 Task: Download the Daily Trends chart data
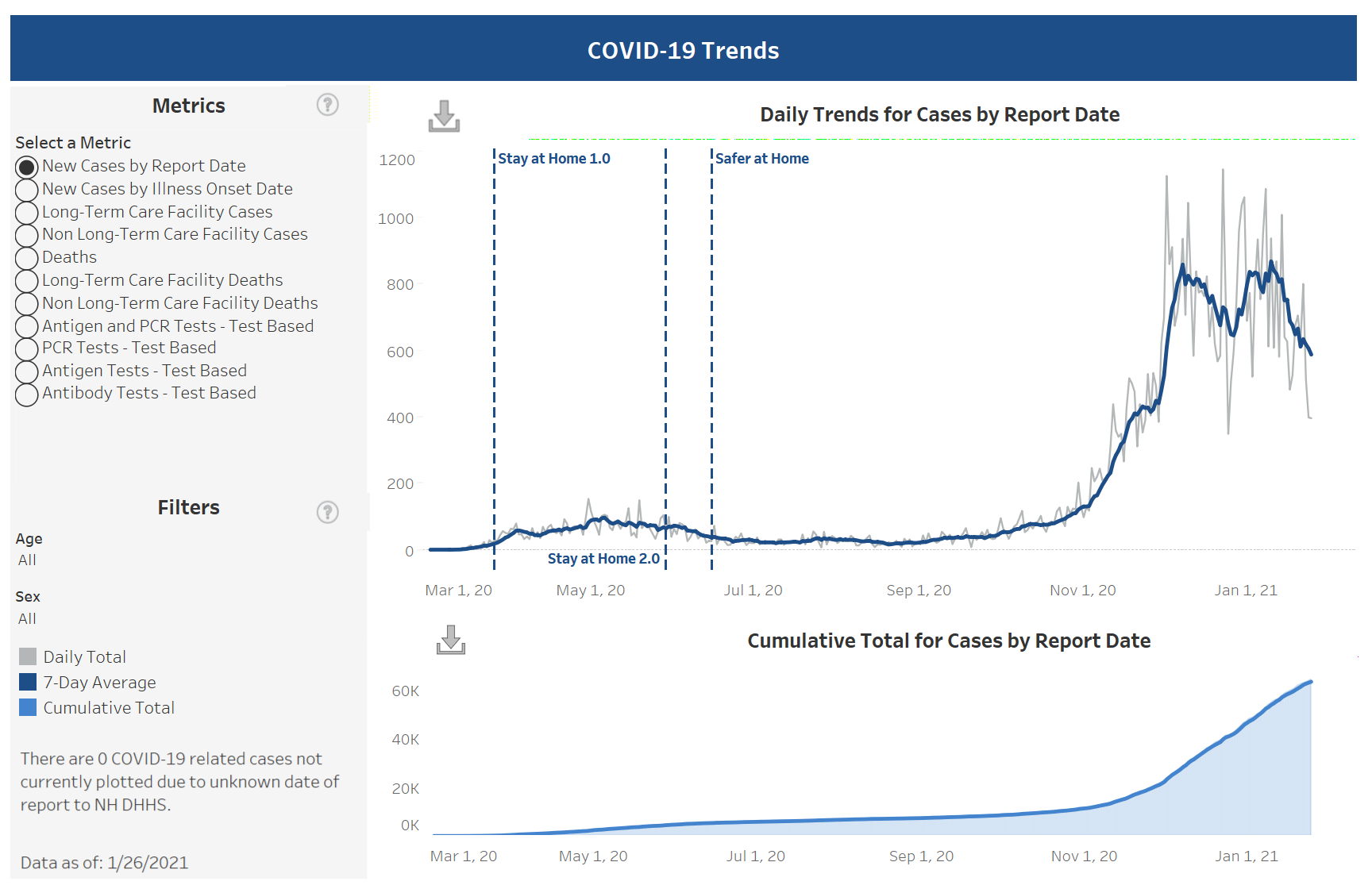444,116
